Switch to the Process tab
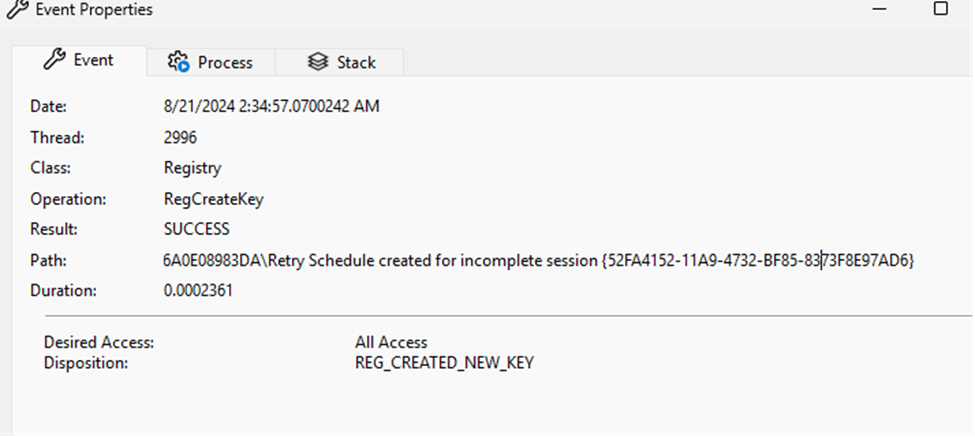975x438 pixels. [211, 62]
